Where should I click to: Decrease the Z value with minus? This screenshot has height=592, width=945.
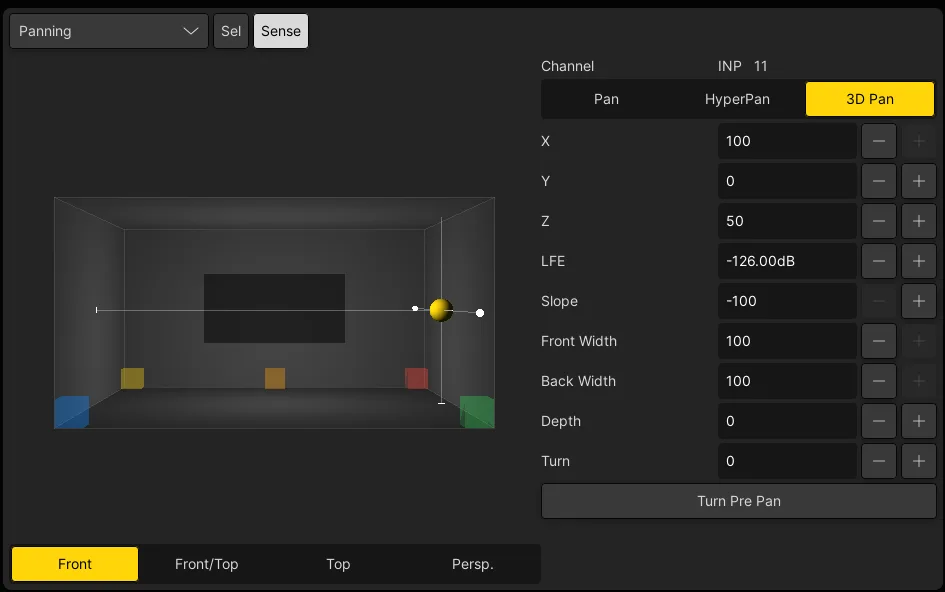879,221
